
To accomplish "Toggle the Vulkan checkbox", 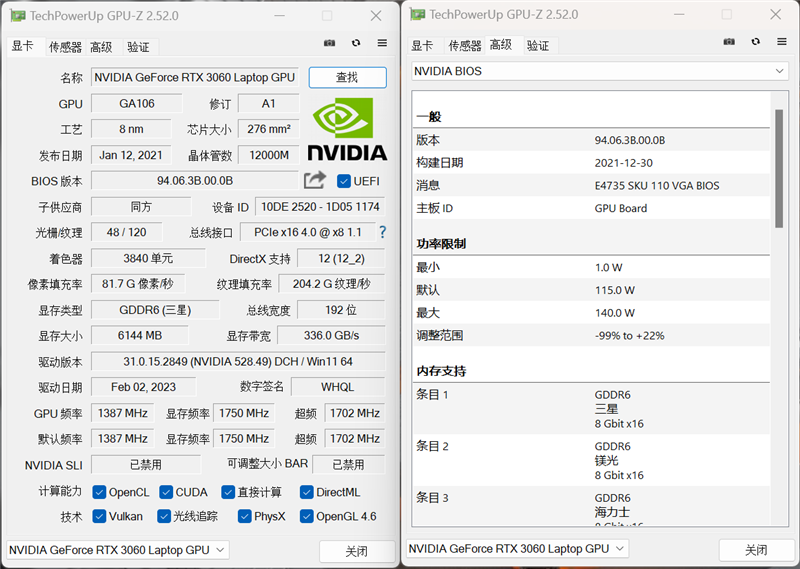I will 99,516.
